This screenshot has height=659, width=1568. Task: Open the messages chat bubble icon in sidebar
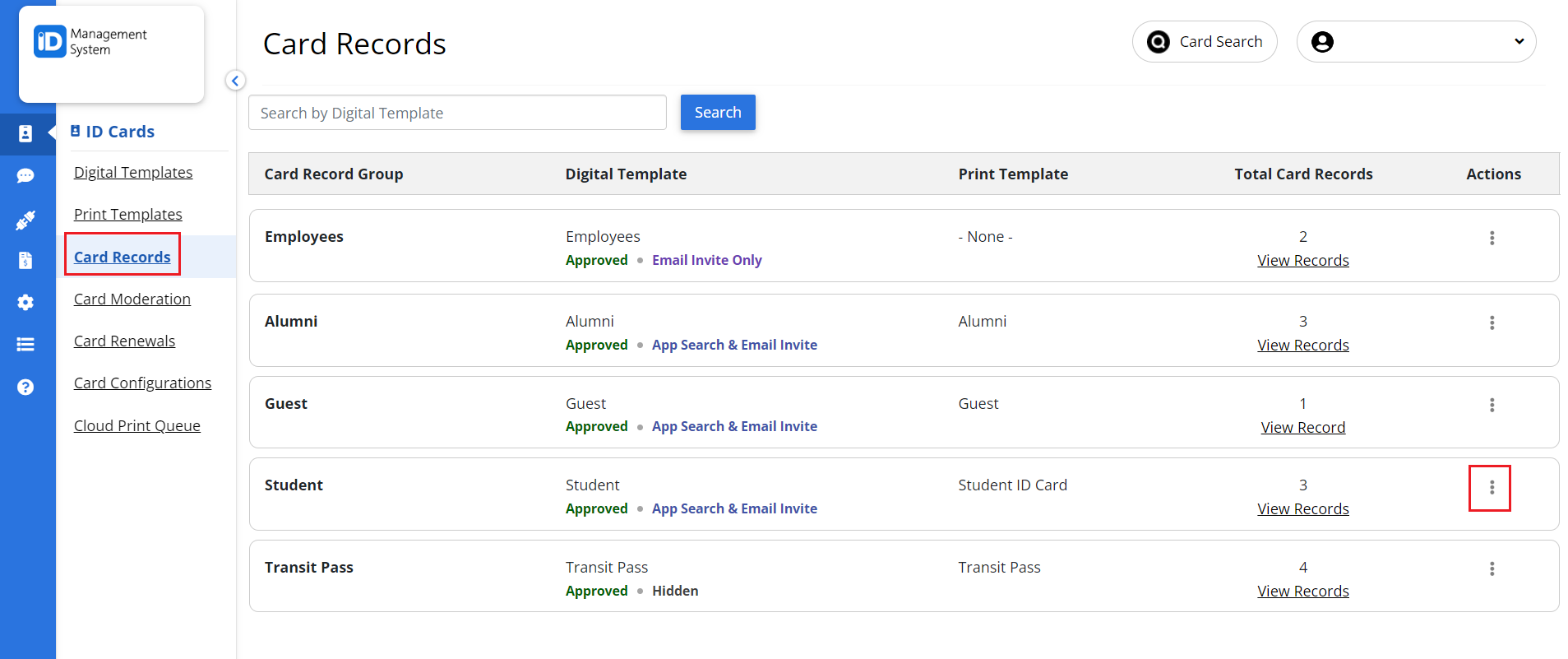[25, 175]
